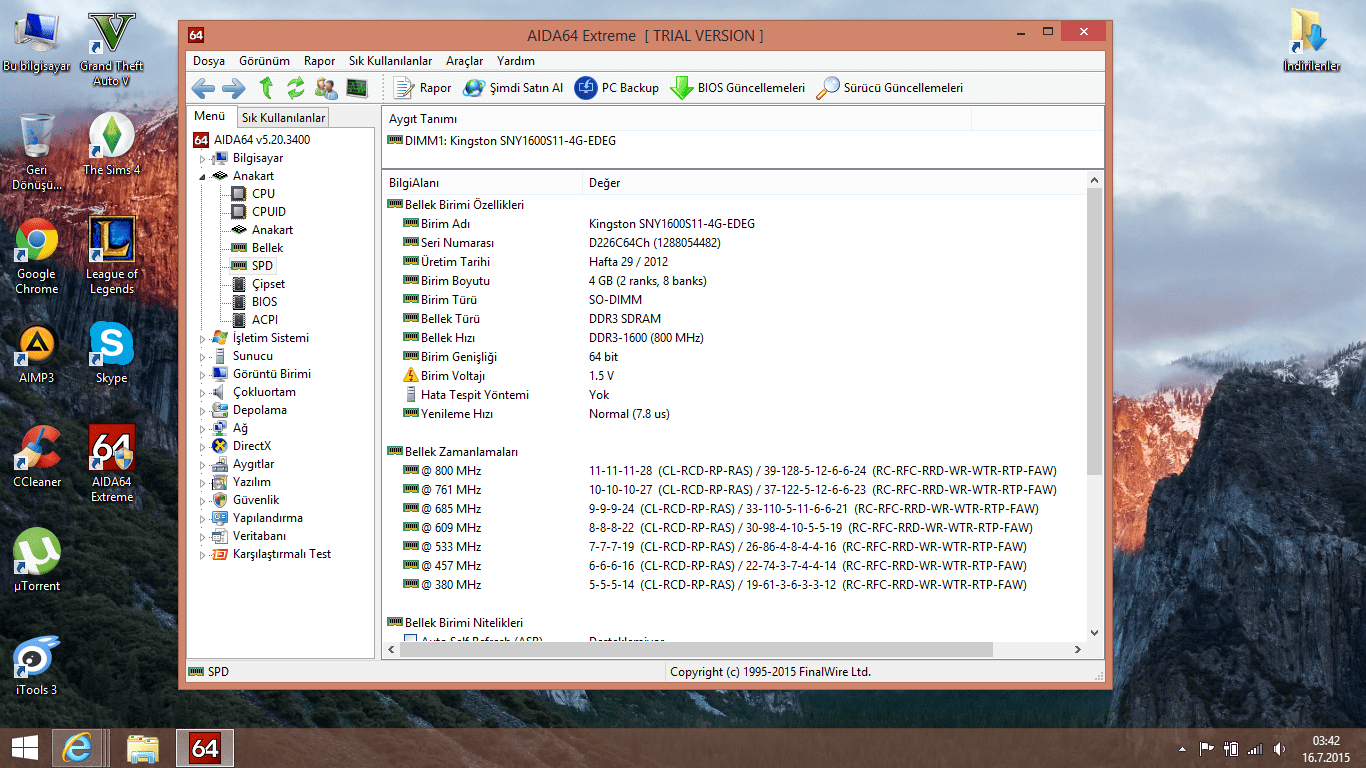The height and width of the screenshot is (768, 1366).
Task: Select the @ 380 MHz timing row
Action: tap(735, 585)
